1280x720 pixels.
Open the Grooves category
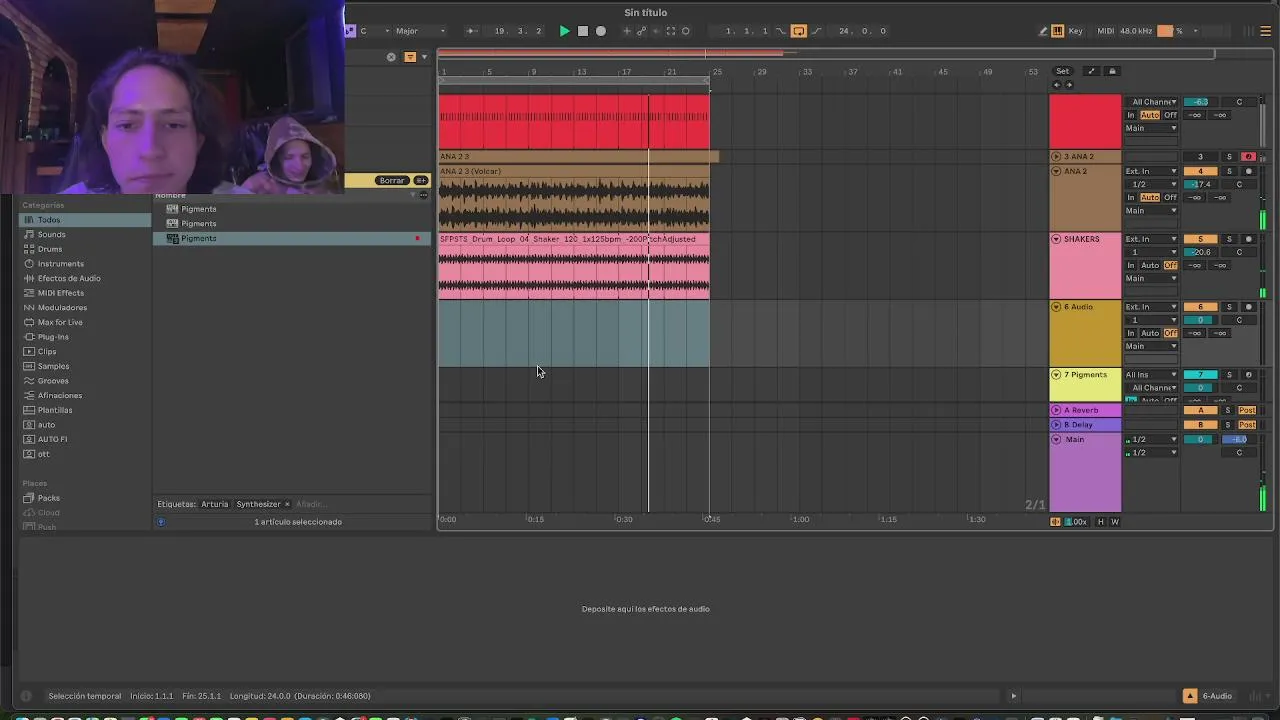click(53, 381)
